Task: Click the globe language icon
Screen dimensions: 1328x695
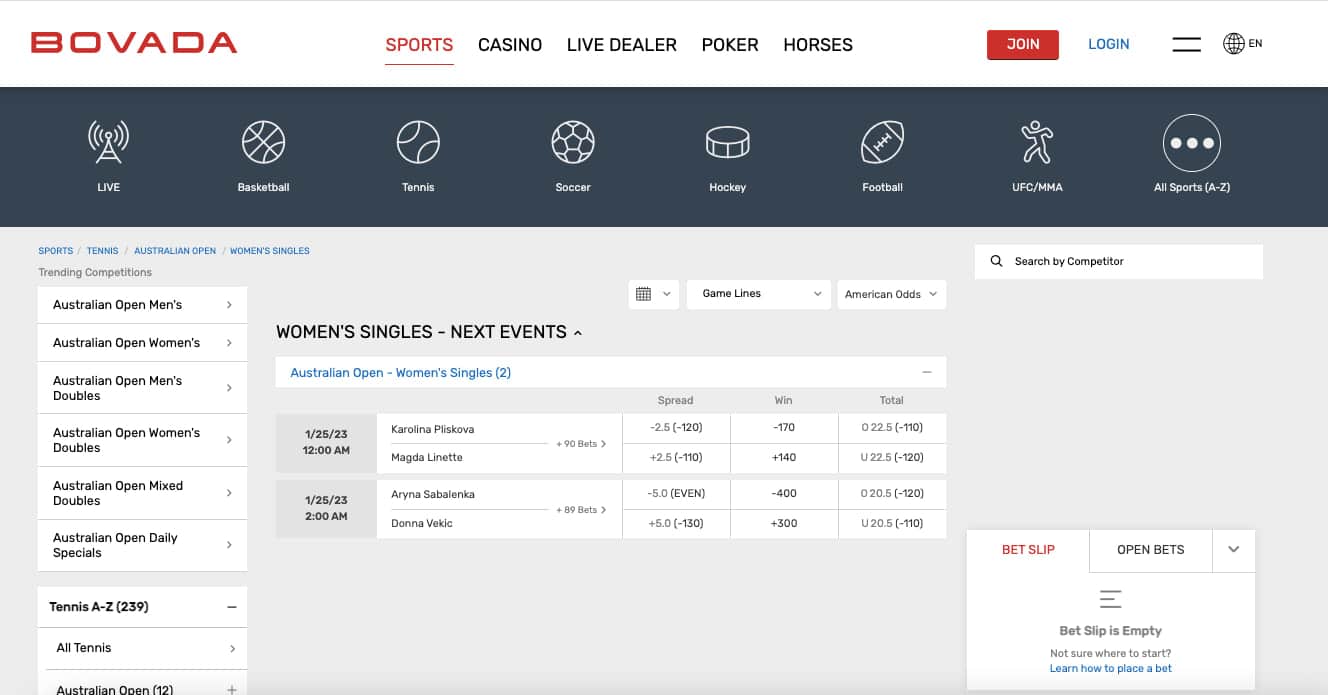Action: click(1234, 43)
